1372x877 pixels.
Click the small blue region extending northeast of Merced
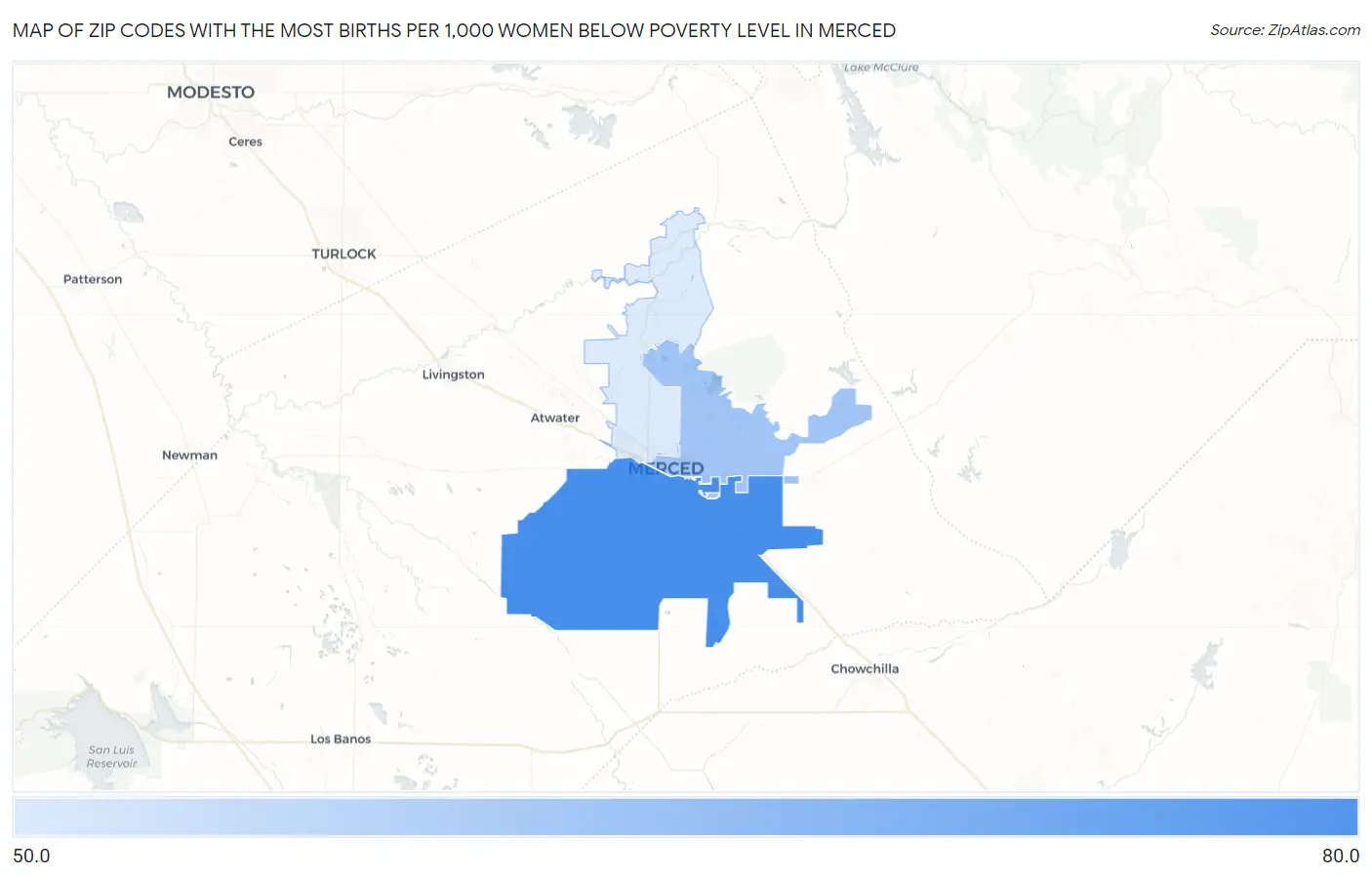(x=838, y=417)
